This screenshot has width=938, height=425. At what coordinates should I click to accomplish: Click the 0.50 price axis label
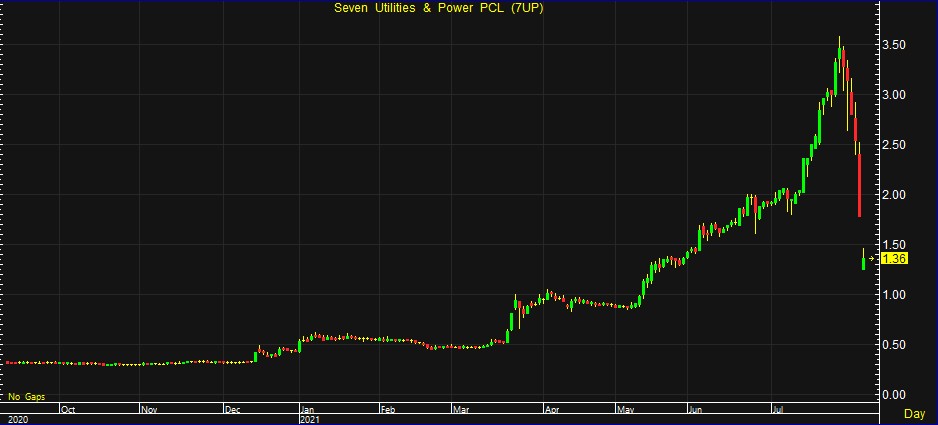(893, 344)
